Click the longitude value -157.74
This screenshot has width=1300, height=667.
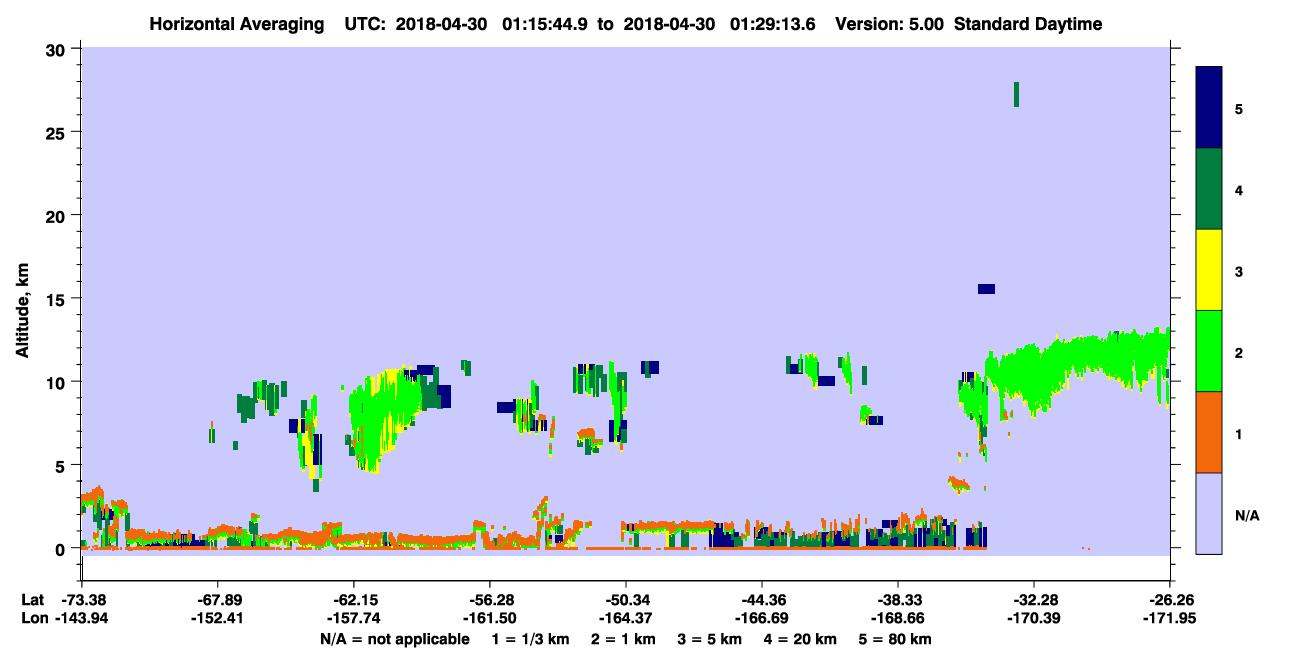click(353, 619)
